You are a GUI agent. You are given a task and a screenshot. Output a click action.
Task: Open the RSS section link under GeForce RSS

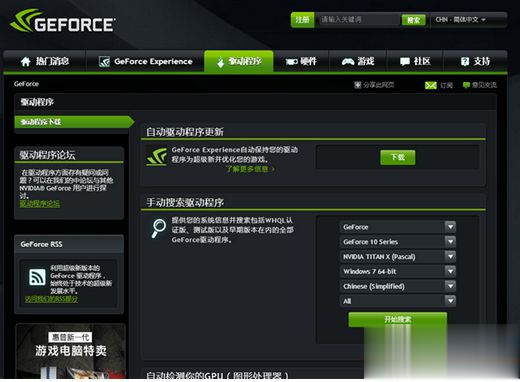(x=51, y=299)
